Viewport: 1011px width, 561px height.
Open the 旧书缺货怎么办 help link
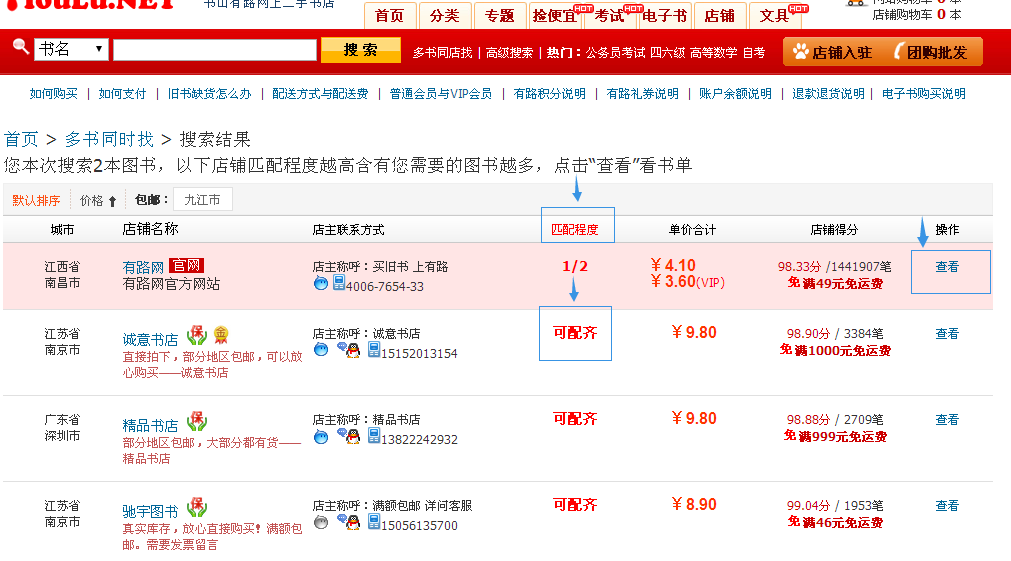[210, 94]
